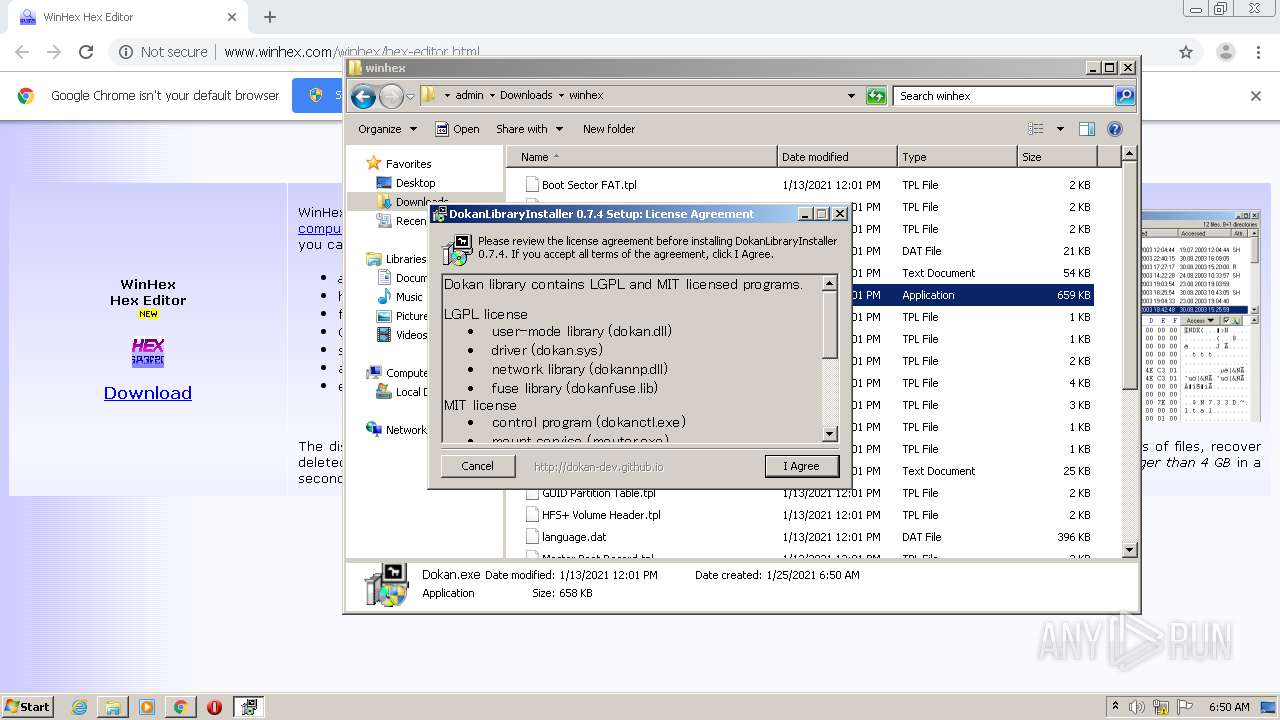Open media player taskbar icon
1280x720 pixels.
147,707
